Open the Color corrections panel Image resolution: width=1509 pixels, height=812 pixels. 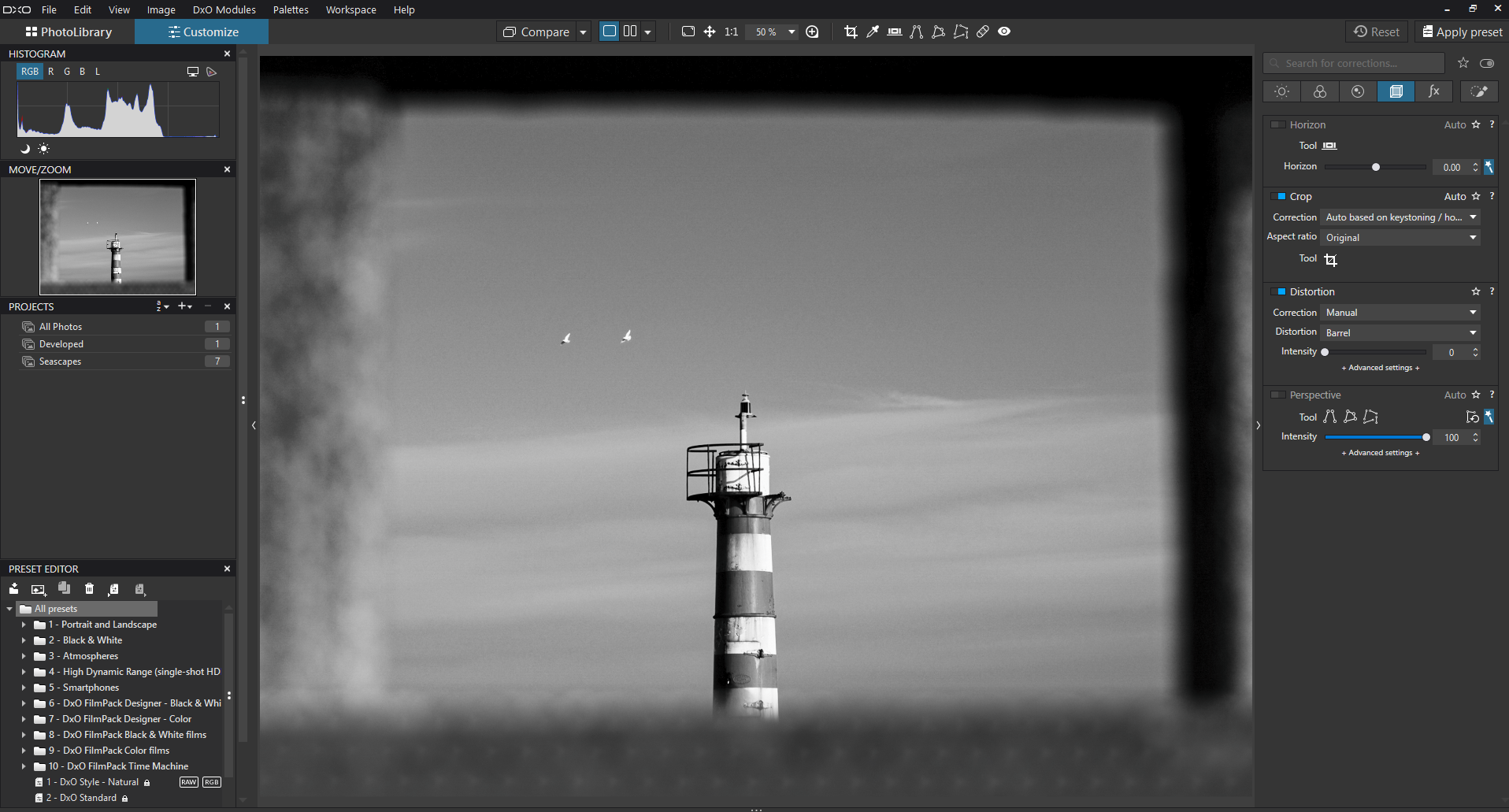coord(1319,91)
